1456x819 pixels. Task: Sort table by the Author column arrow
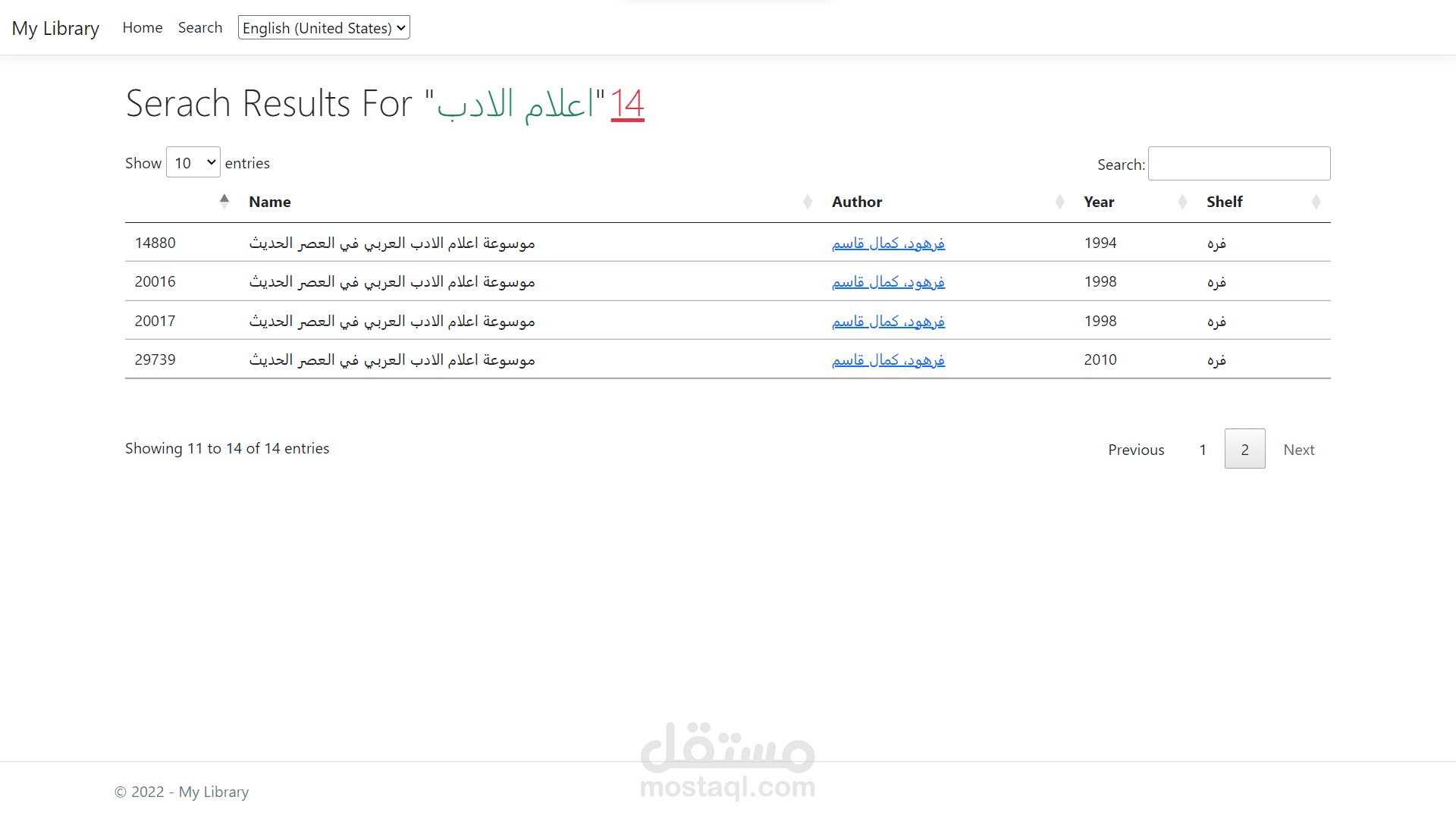(1059, 201)
